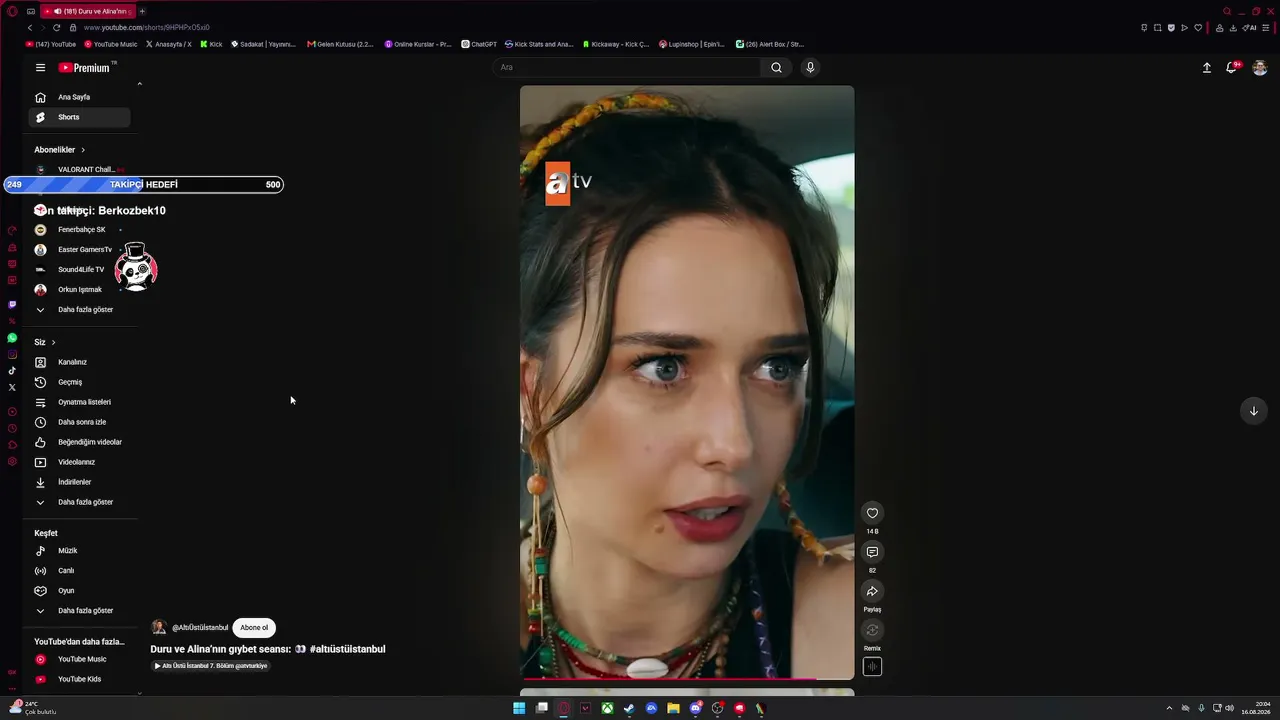Open the Fenerbahçe SK subscription
Screen dimensions: 1280x720
[x=80, y=230]
